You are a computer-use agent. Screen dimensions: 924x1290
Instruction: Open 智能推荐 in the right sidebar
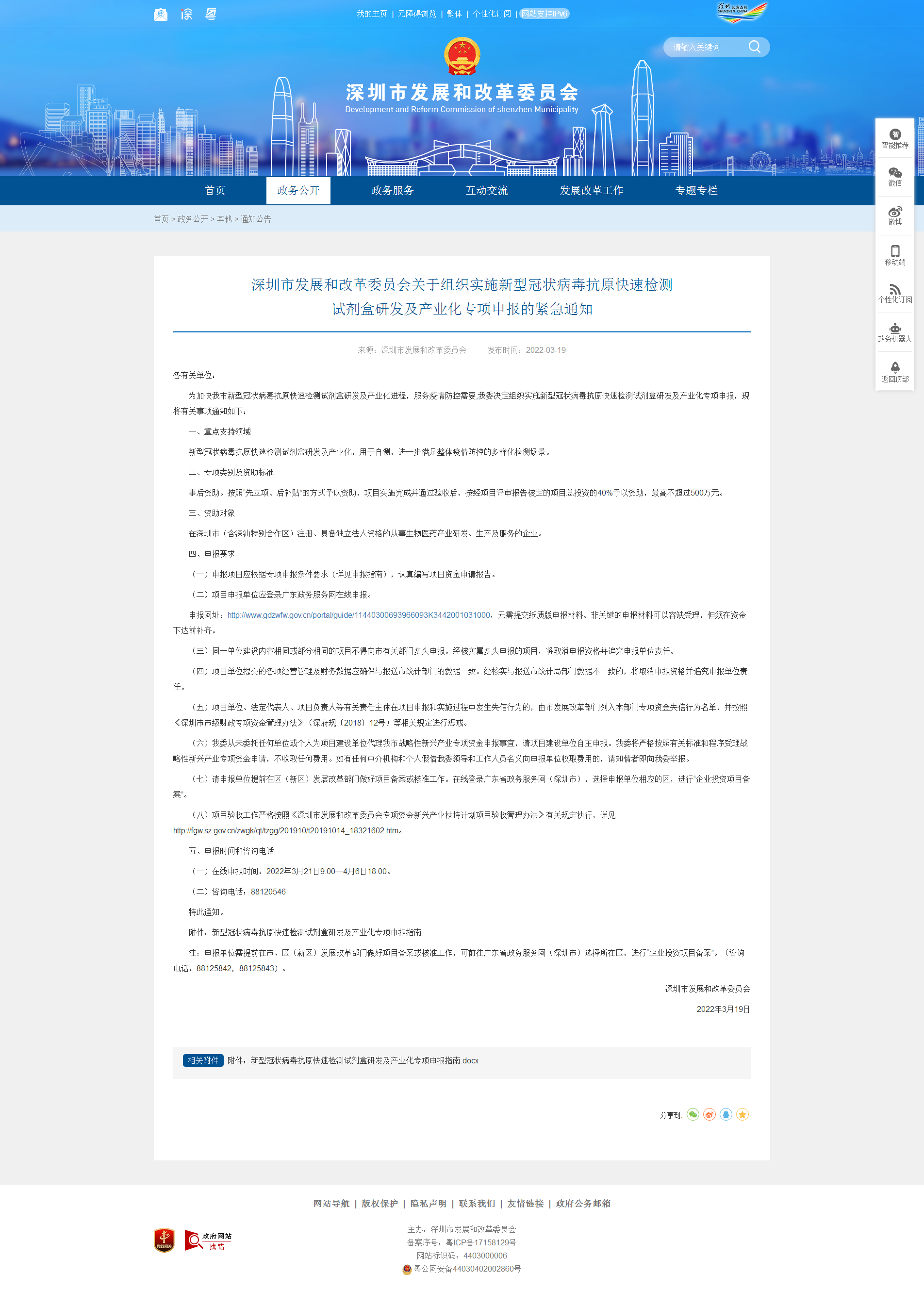click(x=894, y=139)
